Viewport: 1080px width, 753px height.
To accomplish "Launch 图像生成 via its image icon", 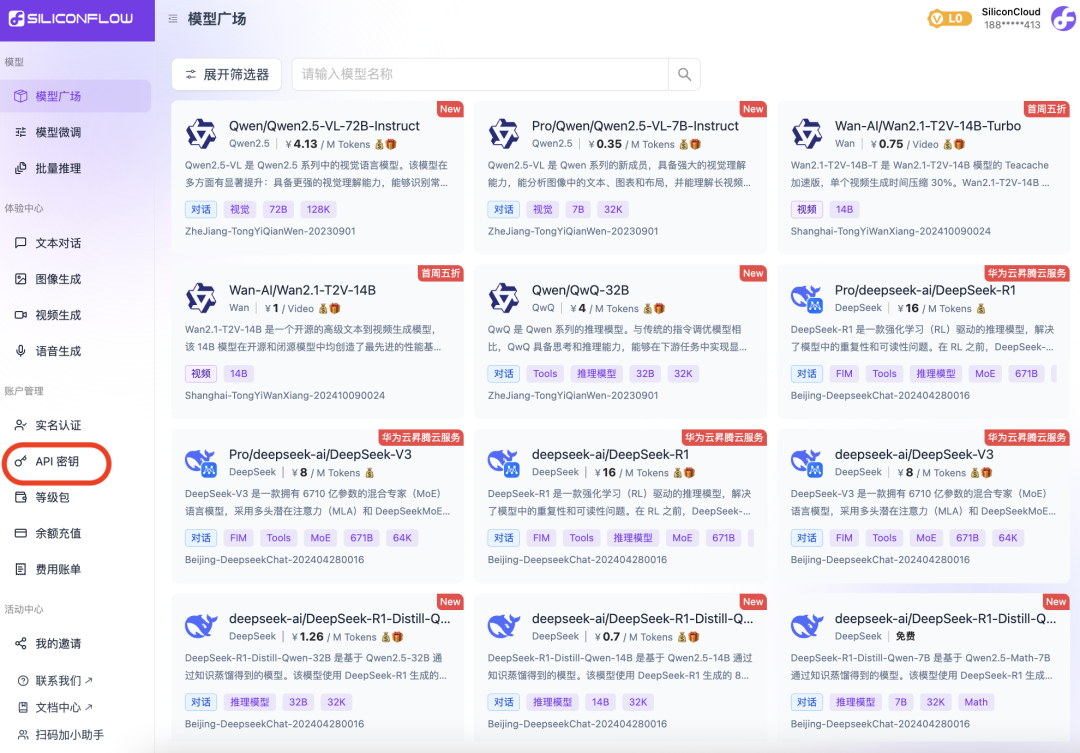I will tap(20, 278).
